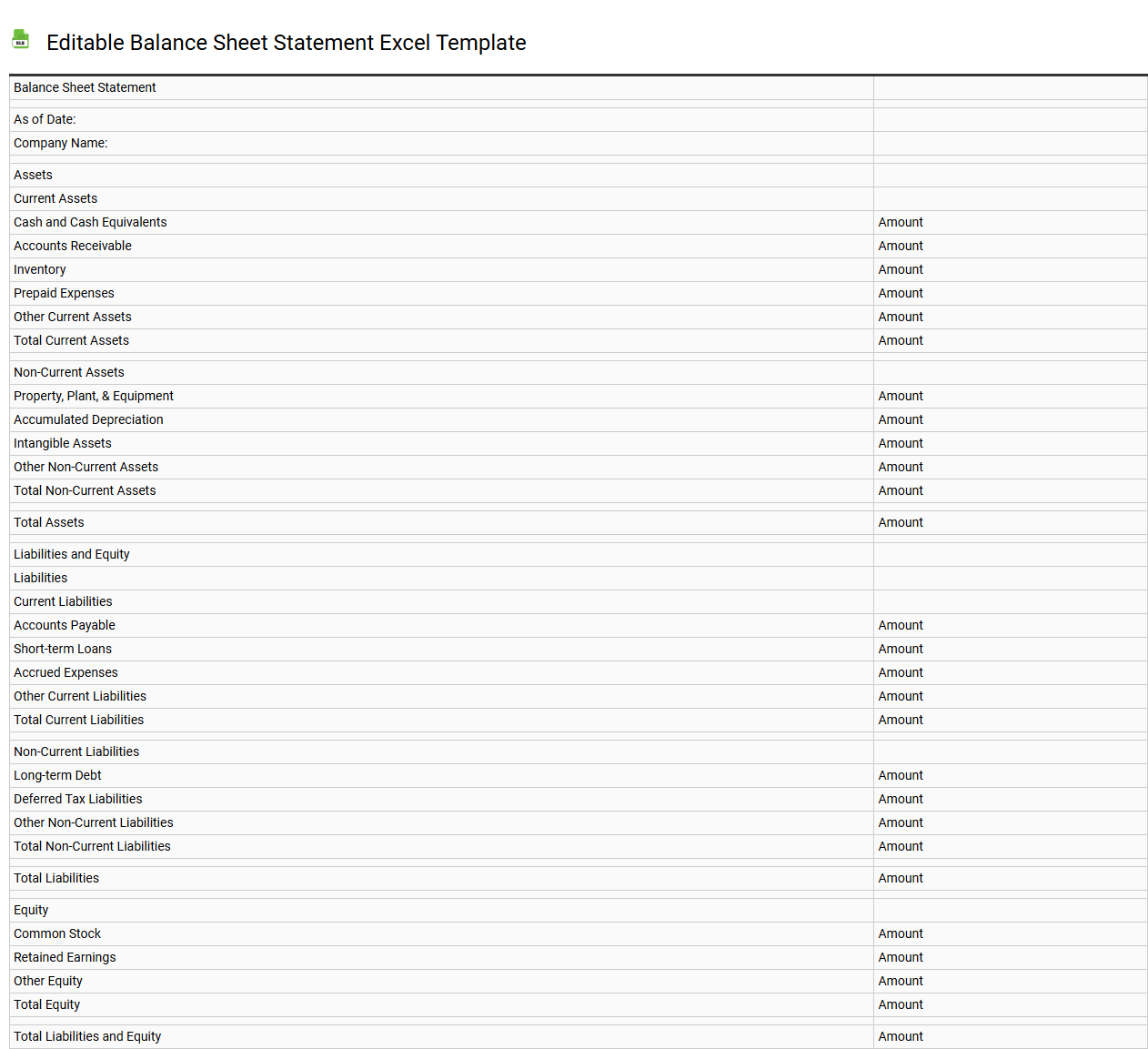Click the Amount cell next to Accounts Receivable
Image resolution: width=1148 pixels, height=1049 pixels.
(x=900, y=246)
